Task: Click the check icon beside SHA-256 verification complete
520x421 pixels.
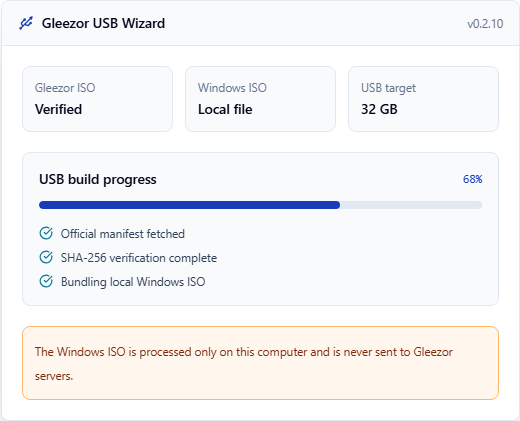Action: pos(46,257)
